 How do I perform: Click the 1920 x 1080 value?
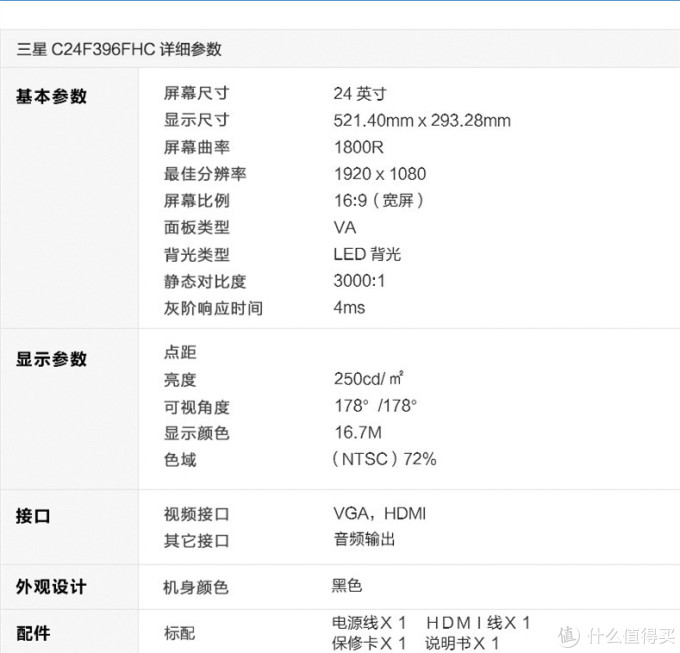coord(380,174)
